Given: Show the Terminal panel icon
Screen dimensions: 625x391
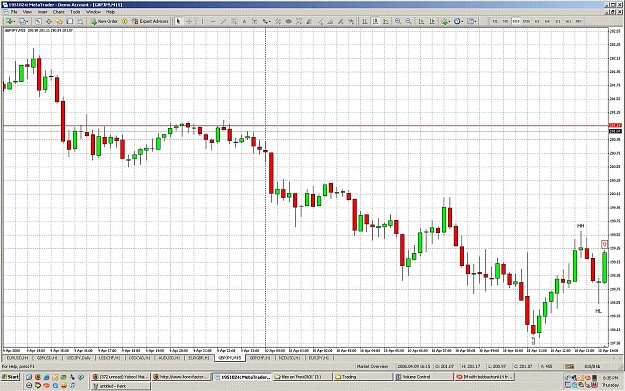Looking at the screenshot, I should tap(69, 22).
